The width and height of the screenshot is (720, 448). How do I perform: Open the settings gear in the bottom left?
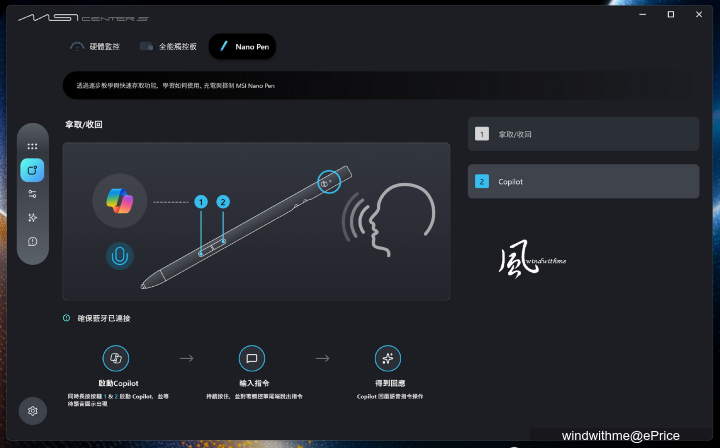point(33,411)
